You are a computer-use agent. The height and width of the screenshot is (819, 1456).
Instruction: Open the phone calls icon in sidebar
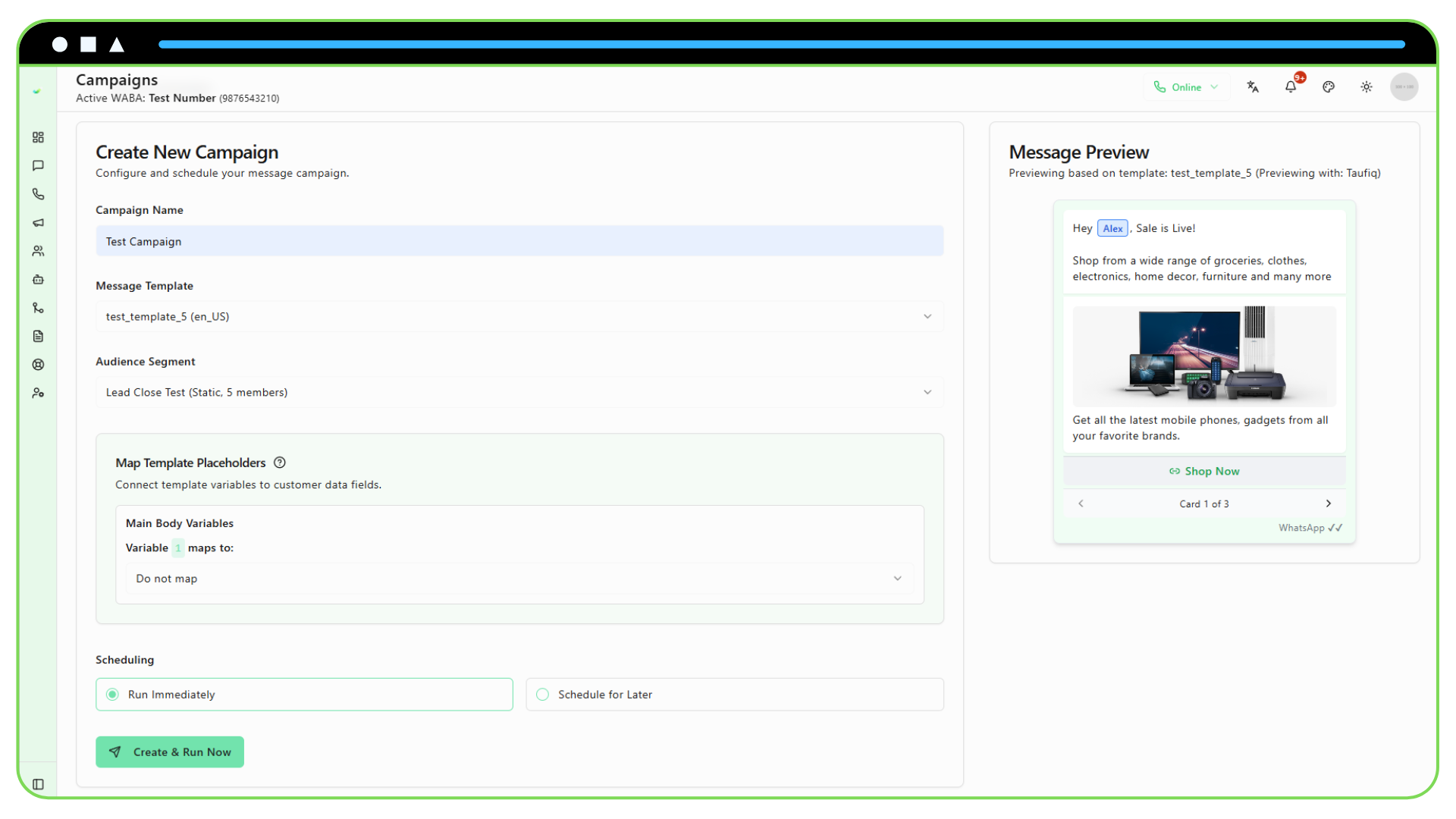(38, 194)
